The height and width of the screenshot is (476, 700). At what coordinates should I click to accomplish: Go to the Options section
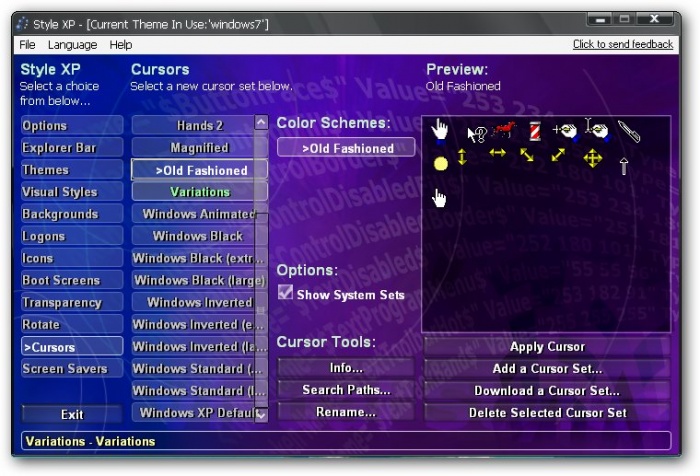pyautogui.click(x=72, y=125)
